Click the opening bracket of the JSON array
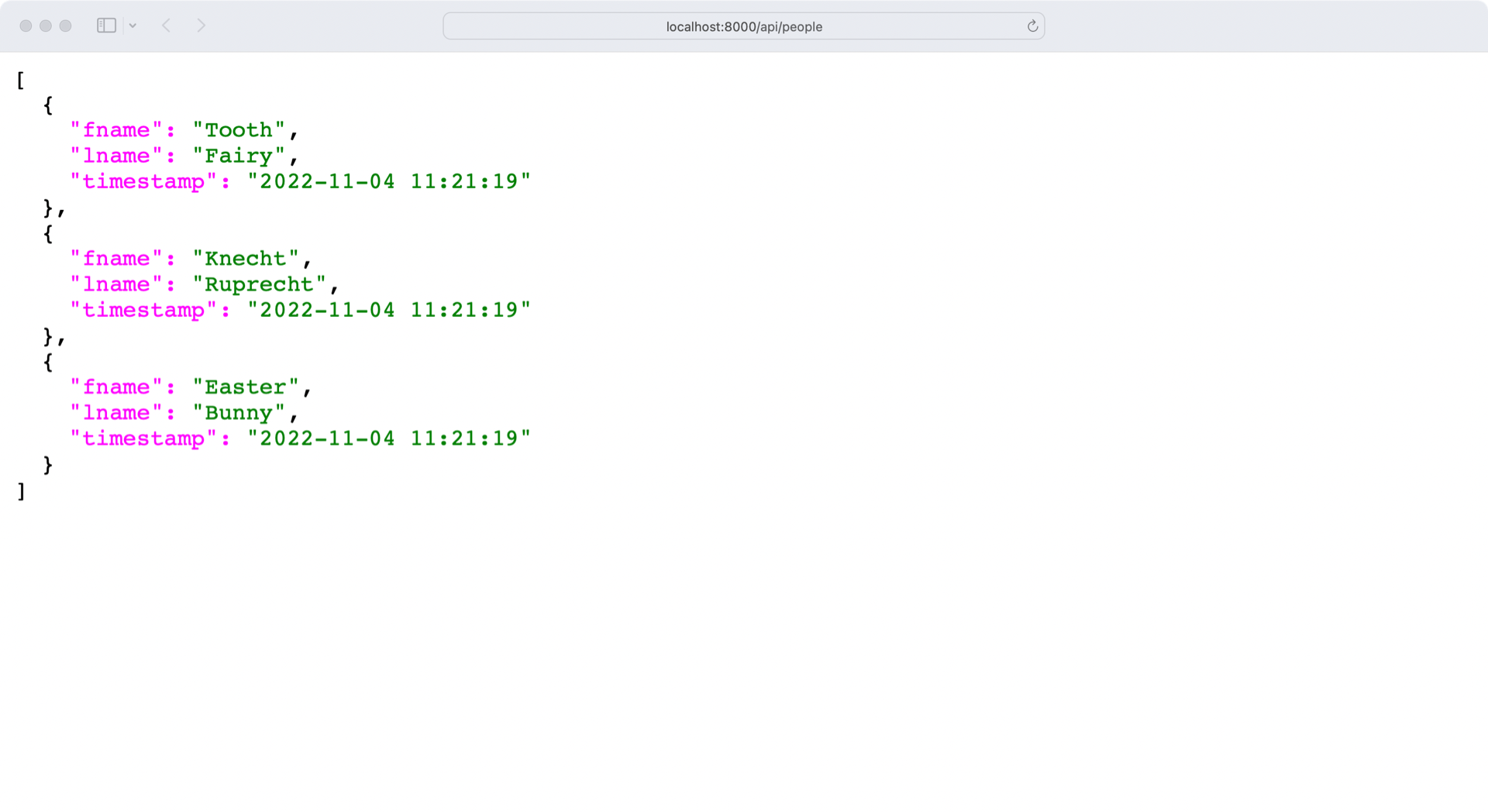 point(20,79)
